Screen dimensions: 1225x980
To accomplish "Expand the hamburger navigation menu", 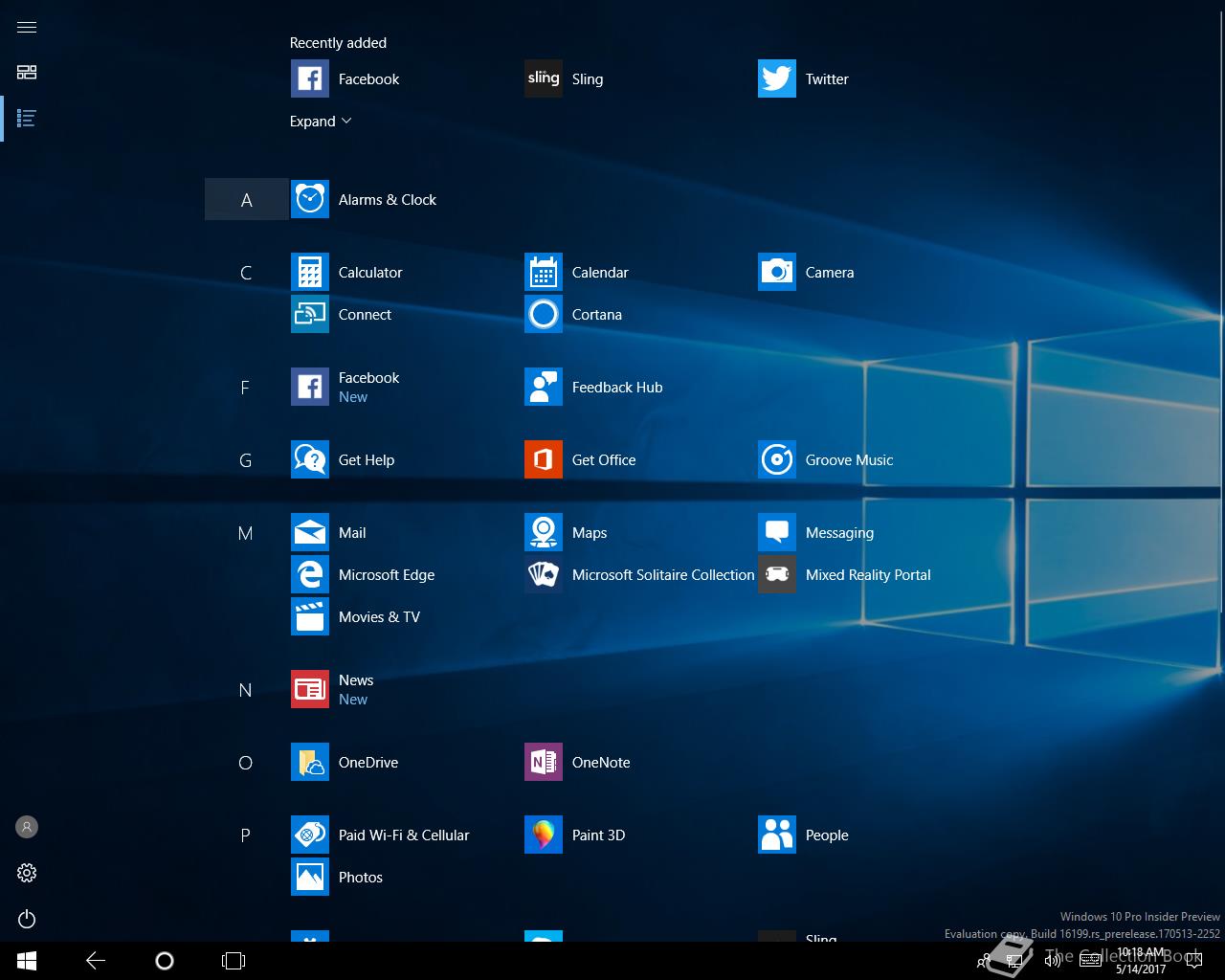I will (27, 27).
